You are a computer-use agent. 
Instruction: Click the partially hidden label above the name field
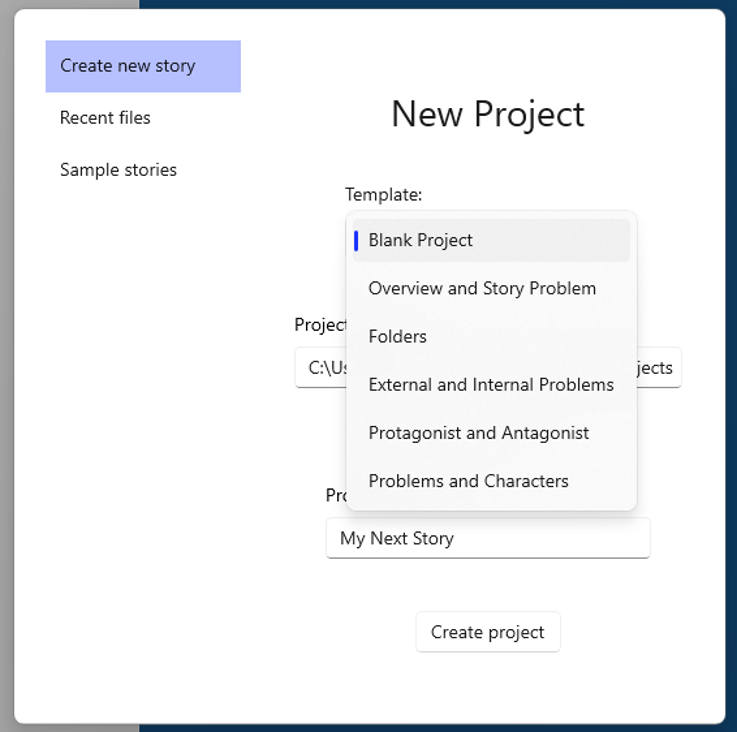335,495
